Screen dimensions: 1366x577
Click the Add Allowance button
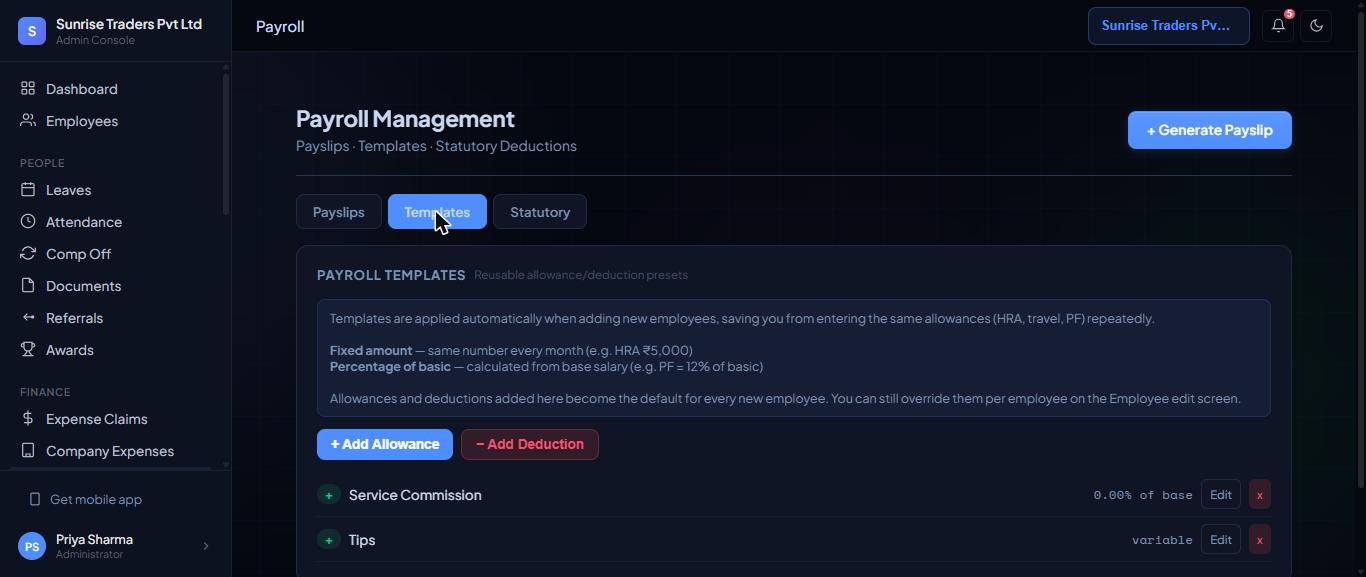(x=385, y=444)
